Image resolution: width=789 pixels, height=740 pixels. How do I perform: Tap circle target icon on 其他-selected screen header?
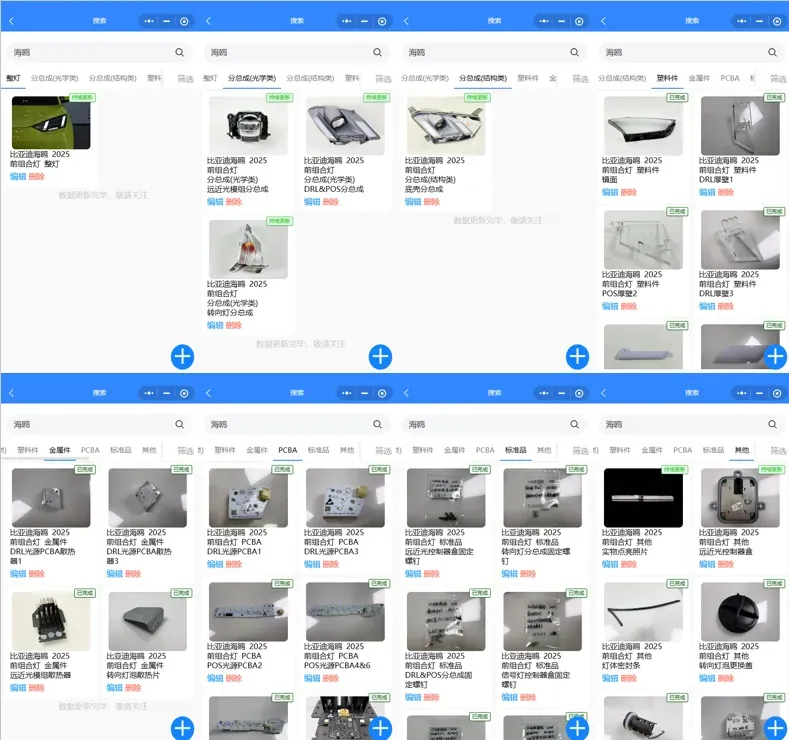tap(777, 393)
